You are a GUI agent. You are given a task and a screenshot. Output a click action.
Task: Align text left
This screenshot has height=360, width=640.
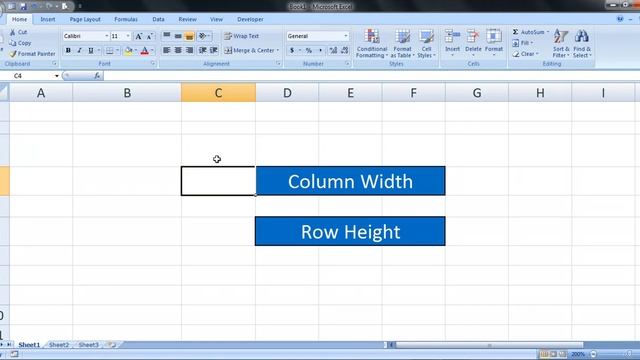pyautogui.click(x=167, y=50)
